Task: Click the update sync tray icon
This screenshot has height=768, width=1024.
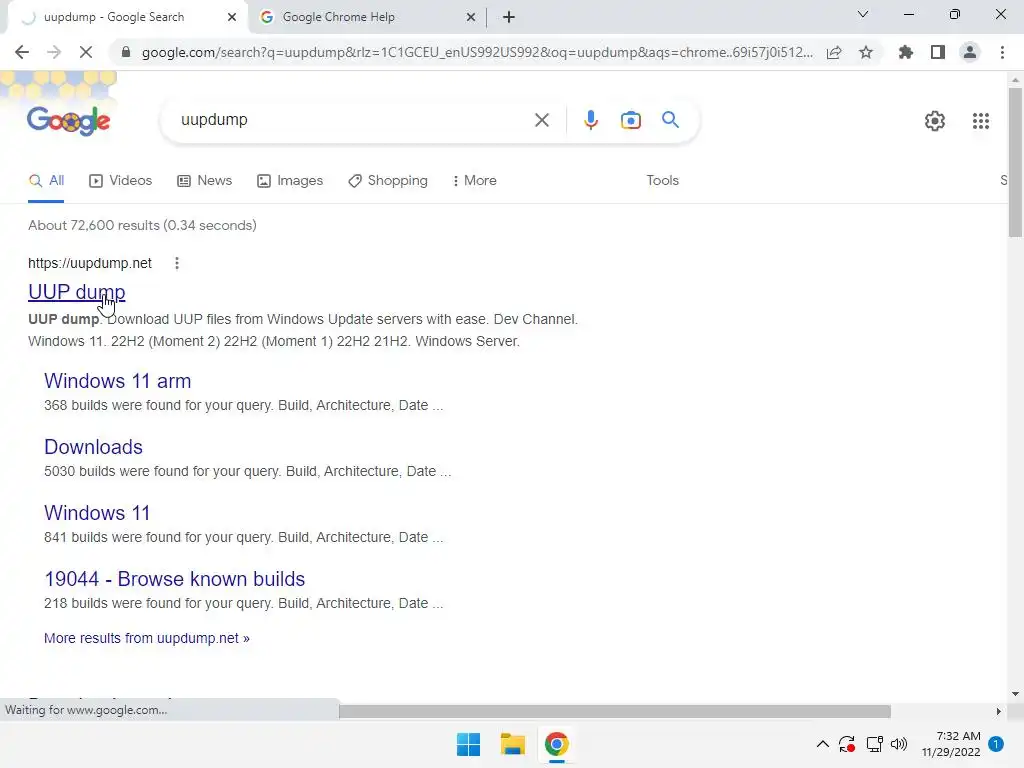Action: (846, 744)
